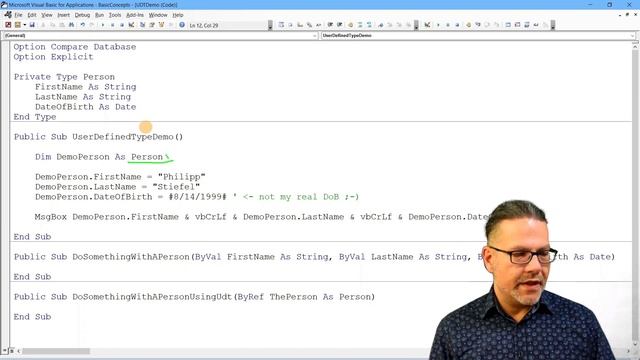The width and height of the screenshot is (640, 360).
Task: Open the Run menu
Action: point(99,15)
